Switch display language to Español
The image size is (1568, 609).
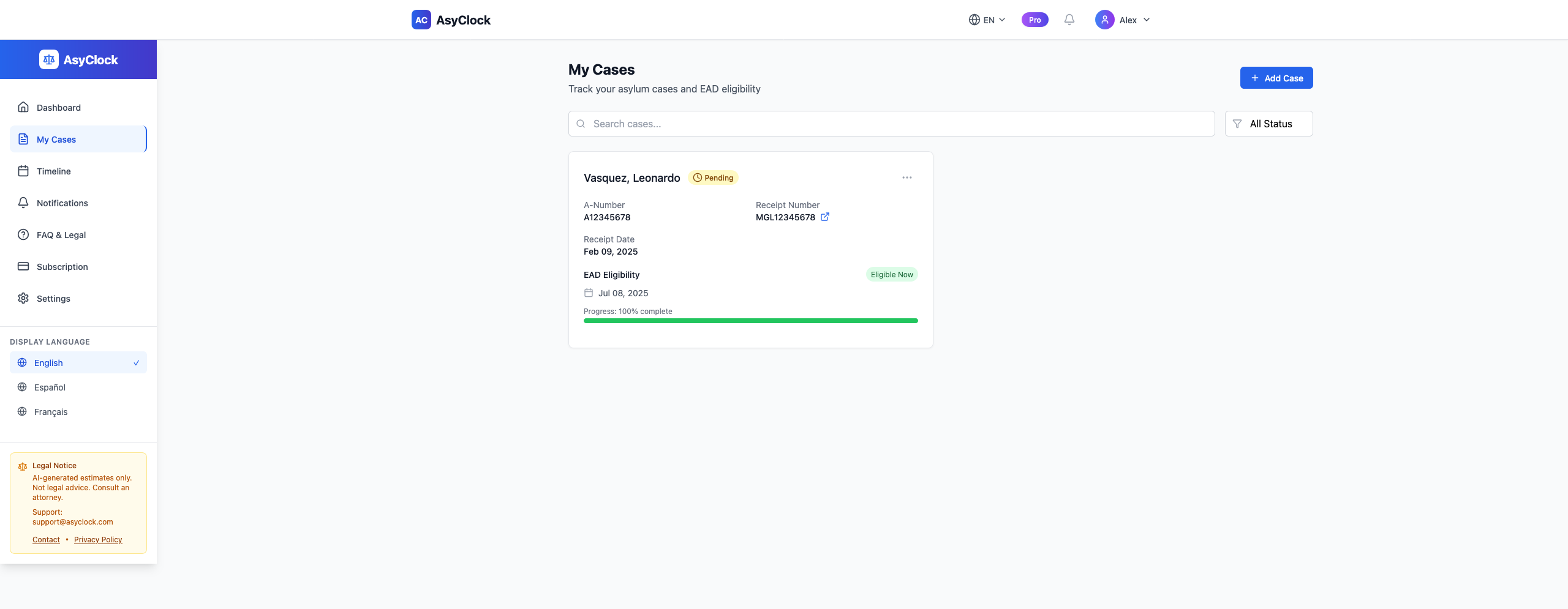[78, 387]
